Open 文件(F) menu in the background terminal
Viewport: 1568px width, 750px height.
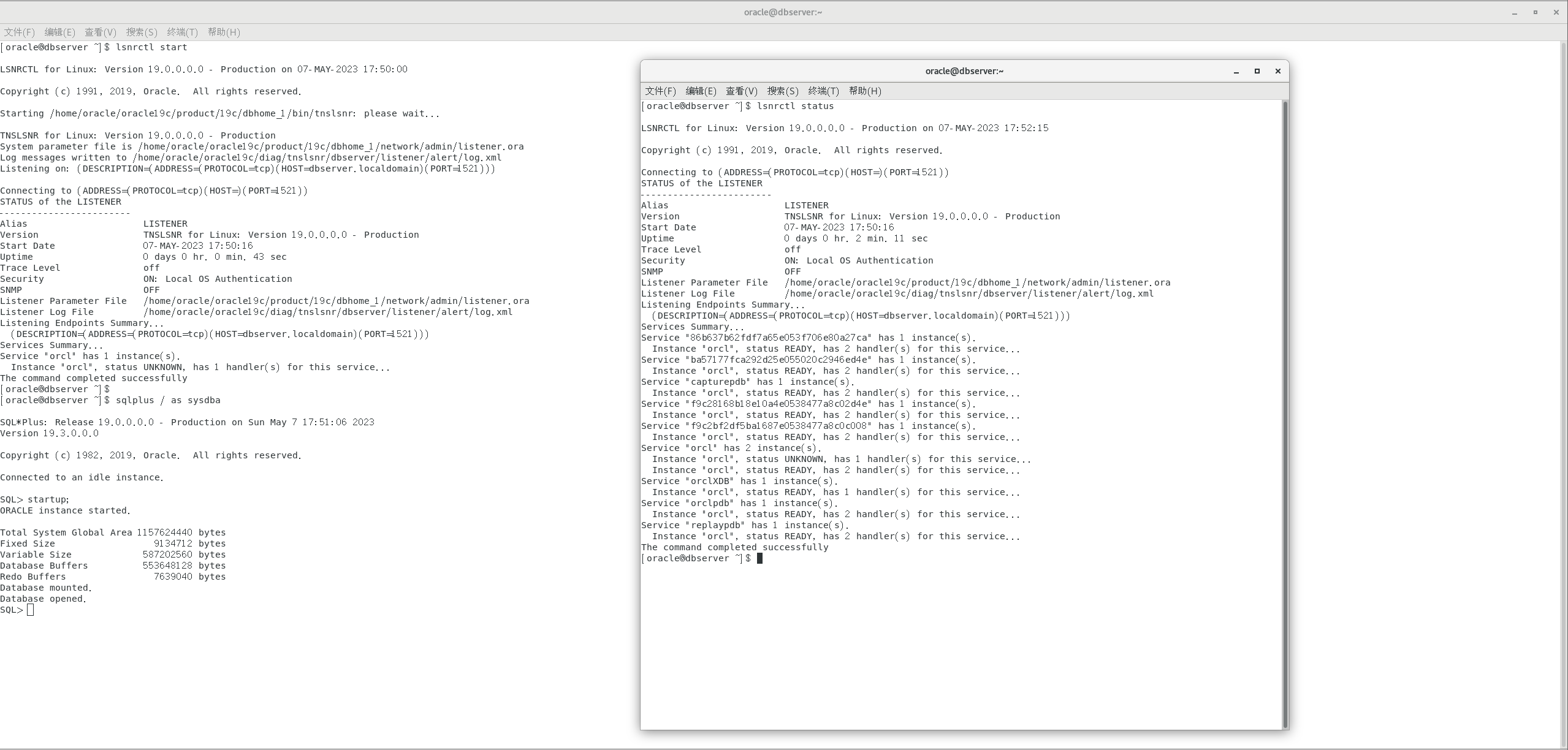pyautogui.click(x=20, y=32)
